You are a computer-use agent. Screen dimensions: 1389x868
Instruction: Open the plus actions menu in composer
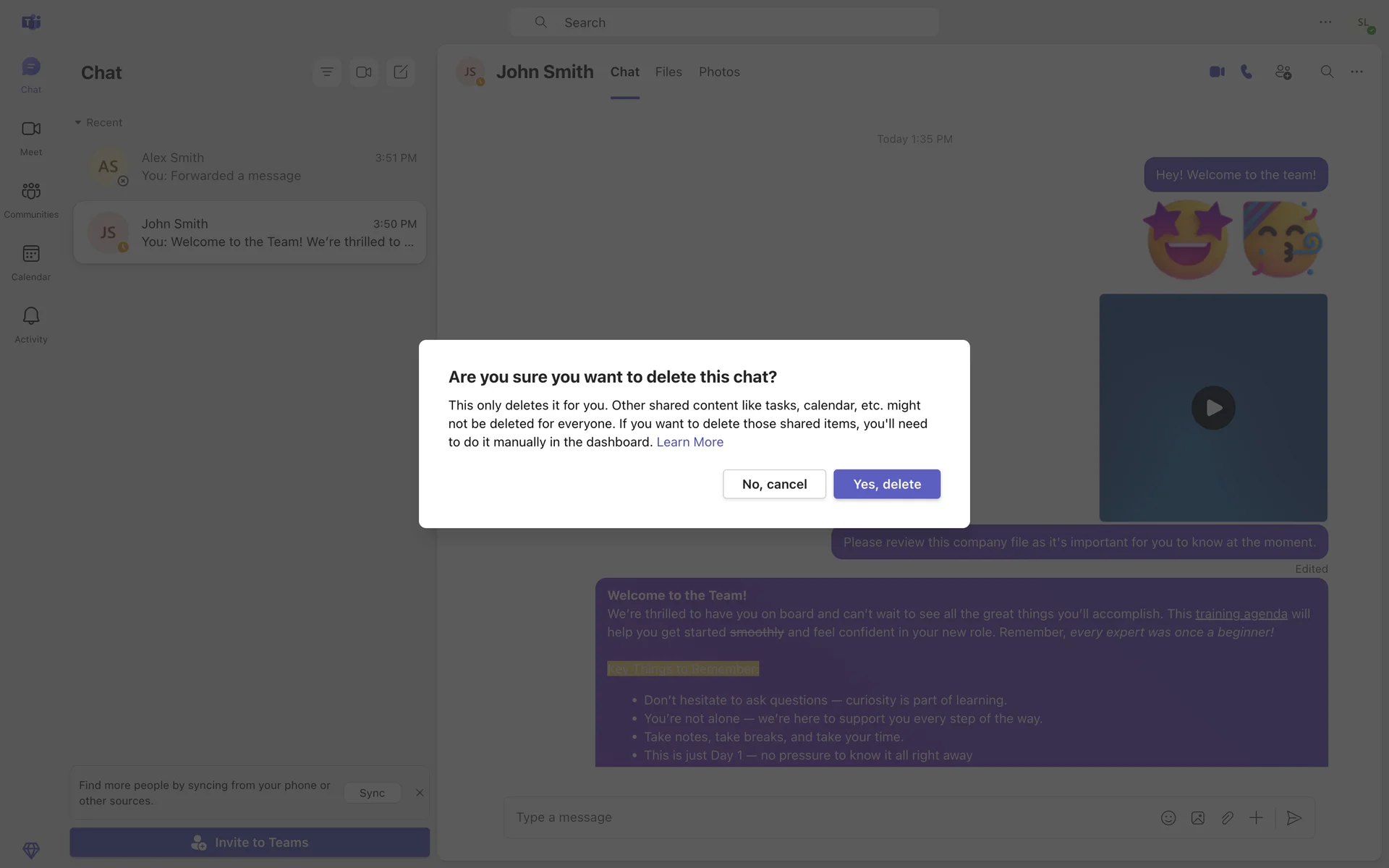pos(1256,818)
